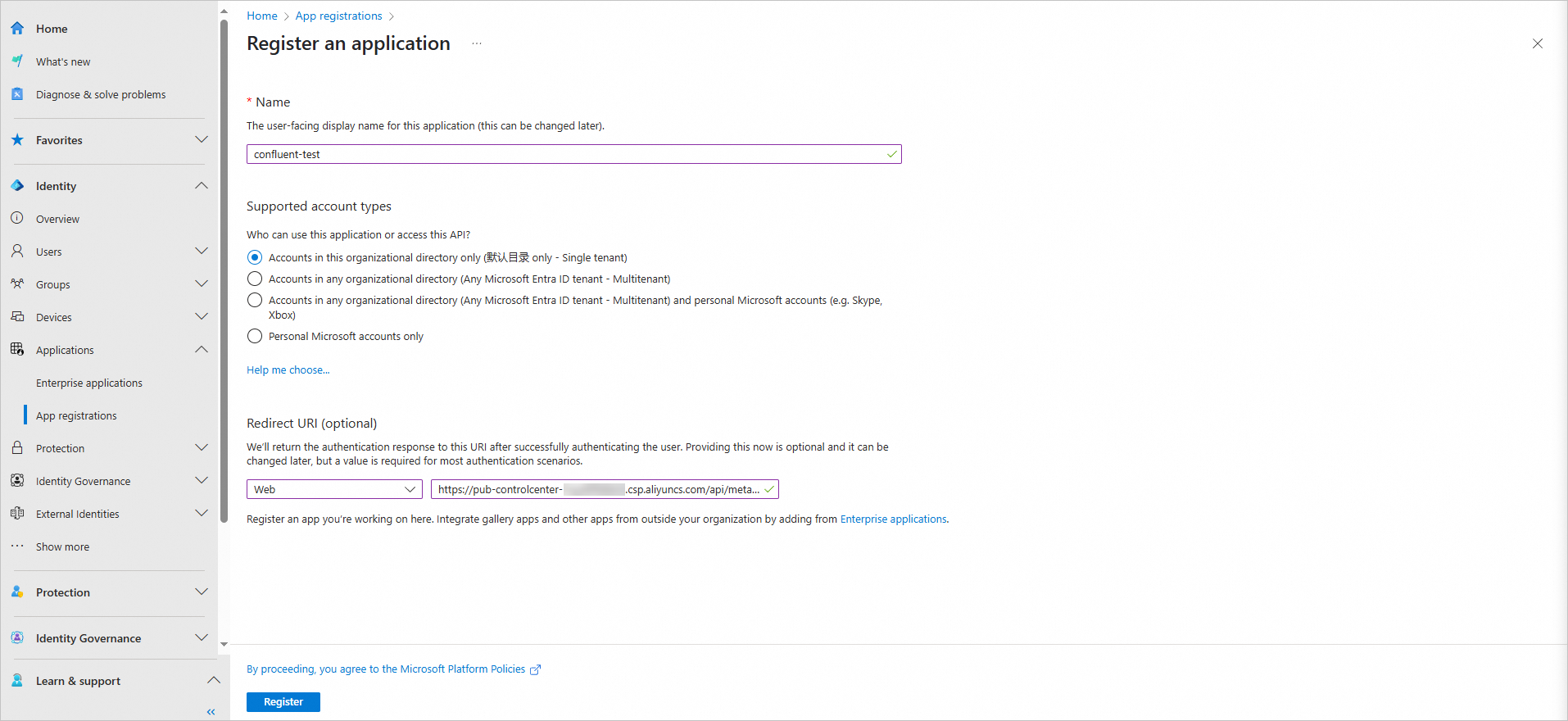Collapse the Identity section chevron
The height and width of the screenshot is (721, 1568).
[x=202, y=185]
